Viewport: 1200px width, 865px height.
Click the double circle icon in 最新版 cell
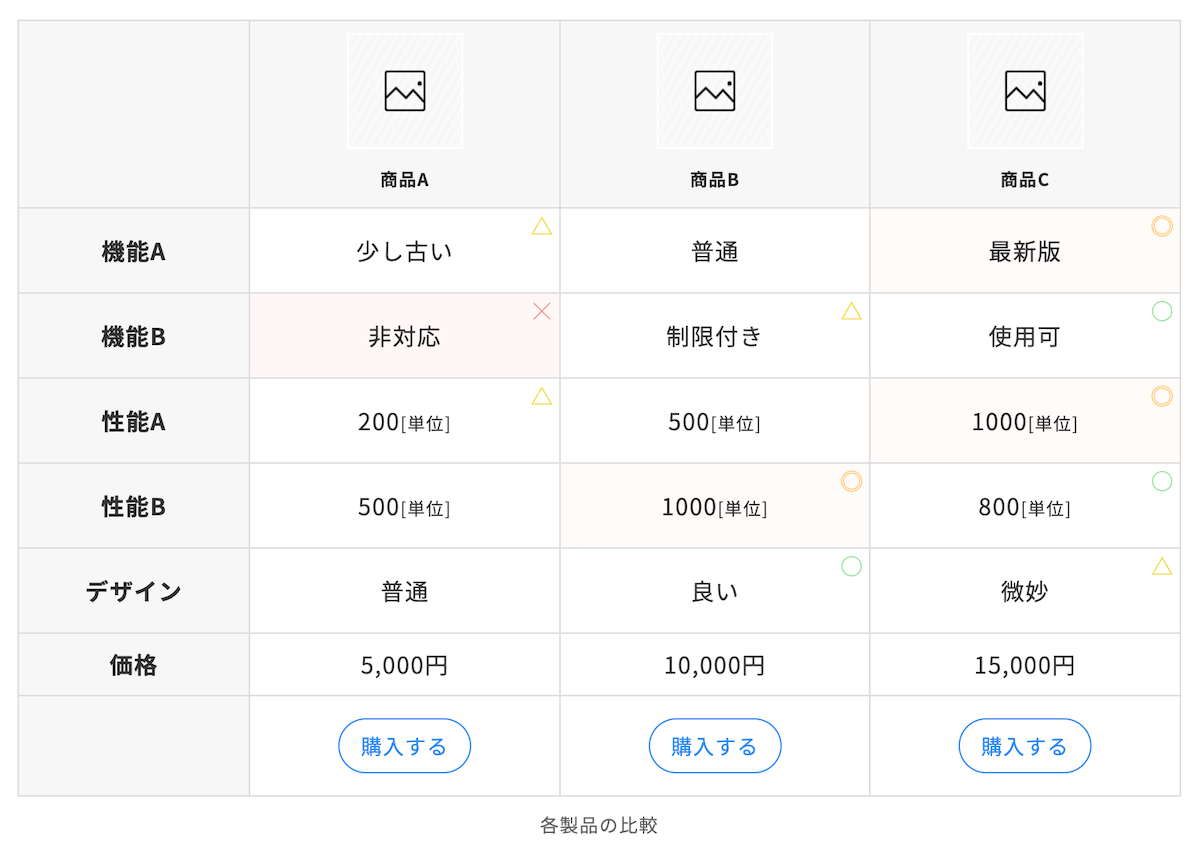tap(1162, 226)
